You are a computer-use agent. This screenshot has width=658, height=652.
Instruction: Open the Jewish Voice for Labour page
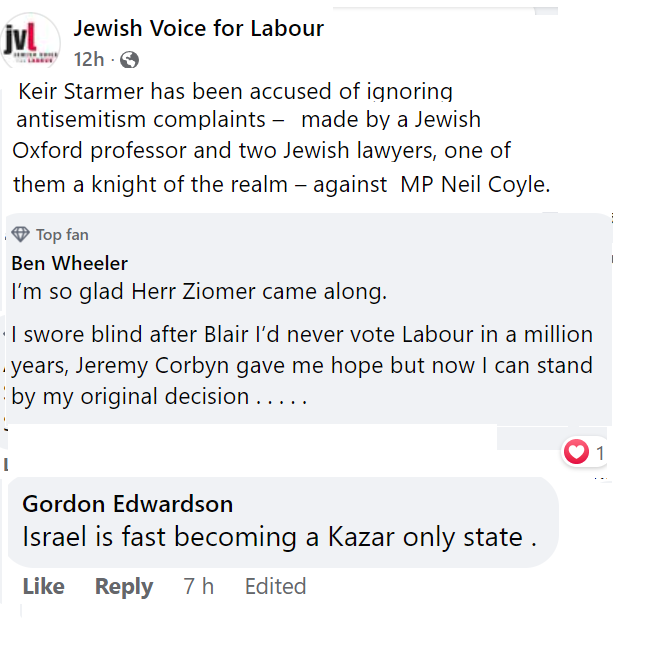click(x=198, y=28)
